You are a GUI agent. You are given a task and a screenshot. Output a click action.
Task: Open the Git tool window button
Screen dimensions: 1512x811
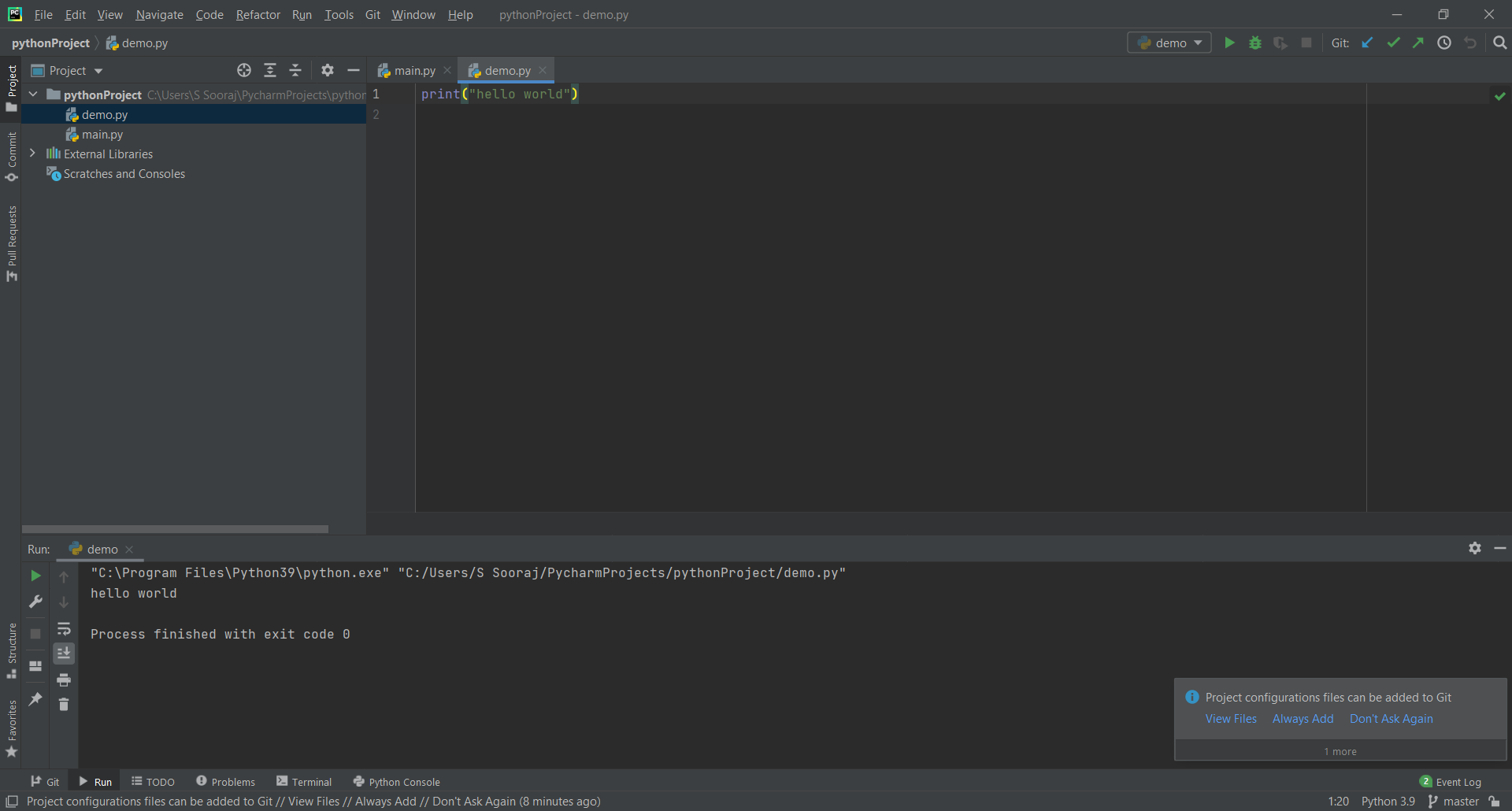[45, 782]
